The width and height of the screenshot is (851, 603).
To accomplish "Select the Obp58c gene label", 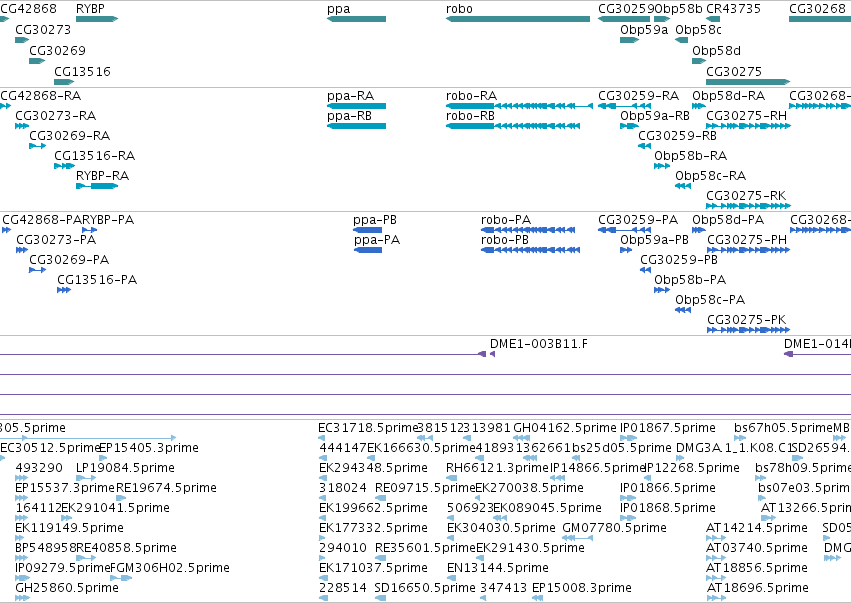I will point(698,30).
